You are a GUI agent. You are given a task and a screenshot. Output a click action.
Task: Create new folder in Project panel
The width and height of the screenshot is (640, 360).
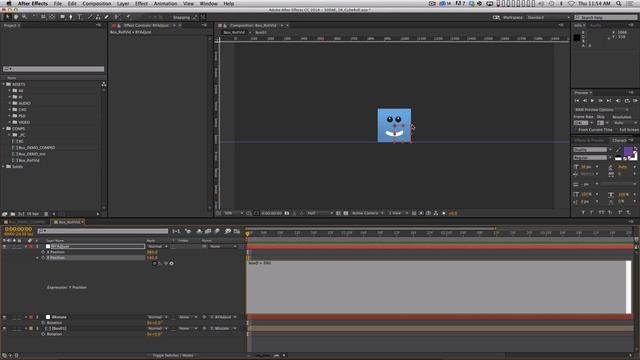tap(13, 214)
